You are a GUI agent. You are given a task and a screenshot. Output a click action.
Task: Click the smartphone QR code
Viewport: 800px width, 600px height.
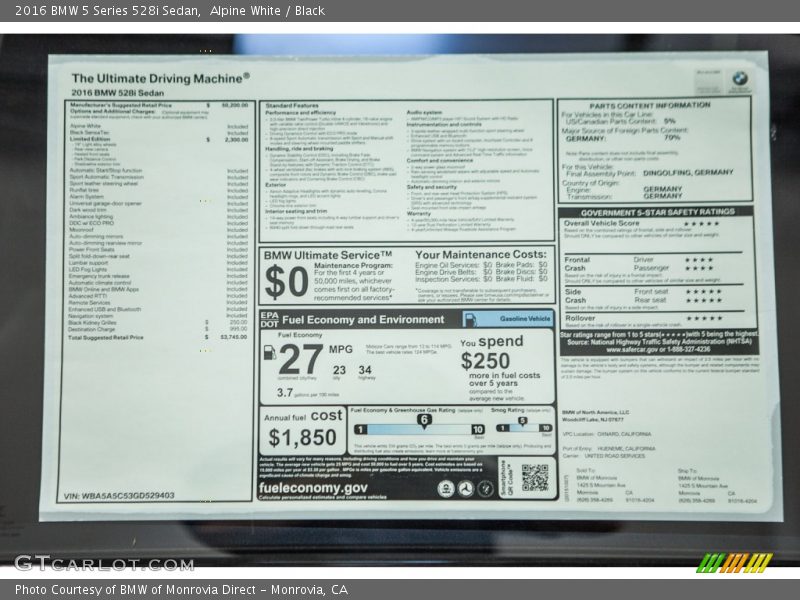pyautogui.click(x=535, y=478)
